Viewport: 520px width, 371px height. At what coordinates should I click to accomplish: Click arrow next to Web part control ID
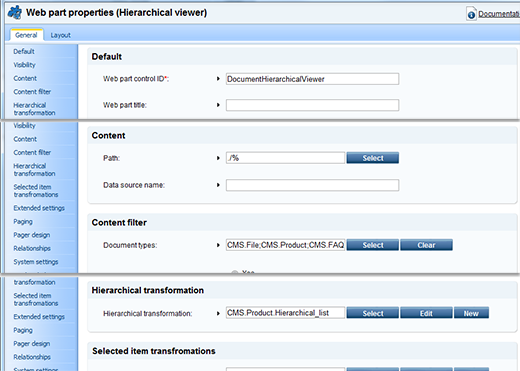click(218, 79)
